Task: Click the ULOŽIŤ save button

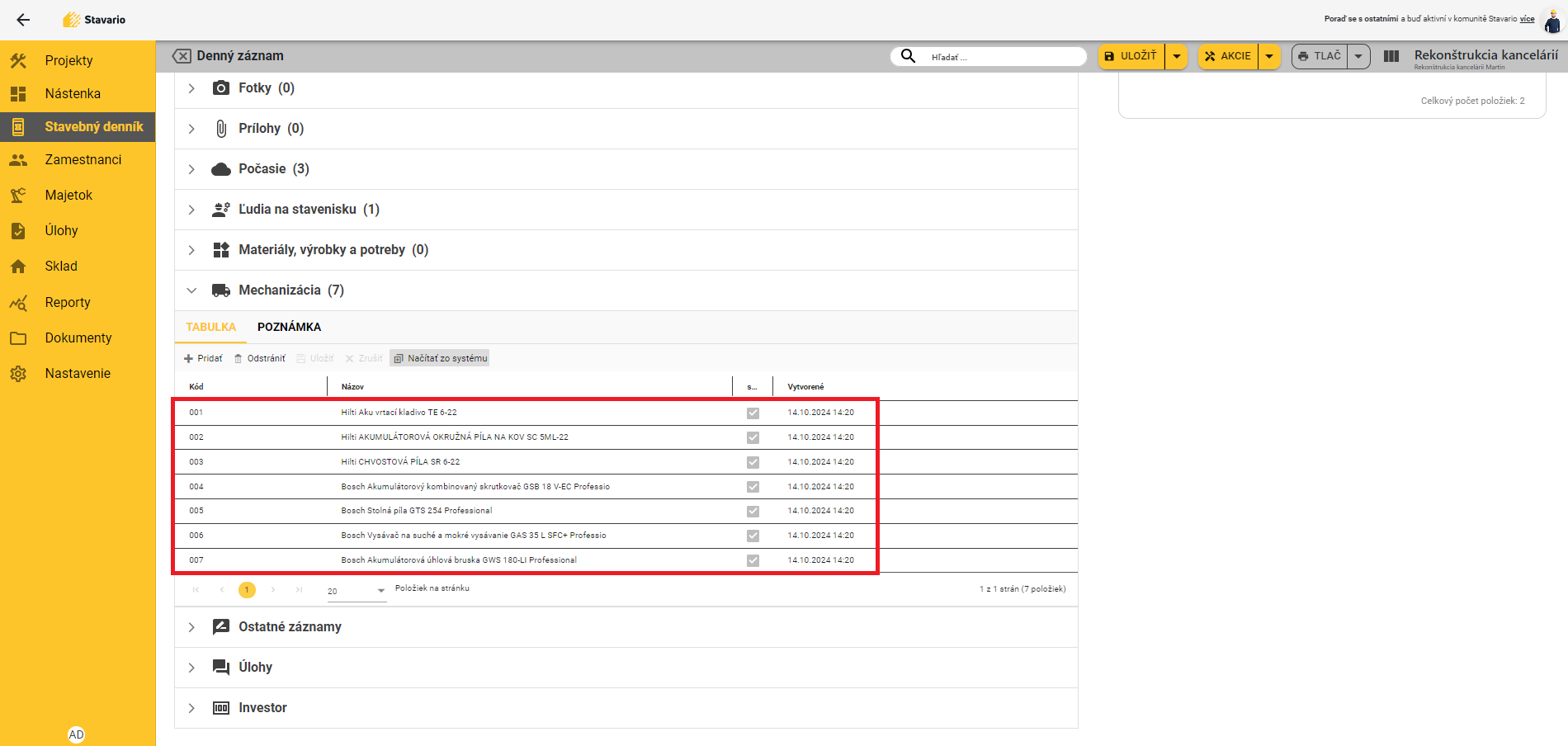Action: [1131, 55]
